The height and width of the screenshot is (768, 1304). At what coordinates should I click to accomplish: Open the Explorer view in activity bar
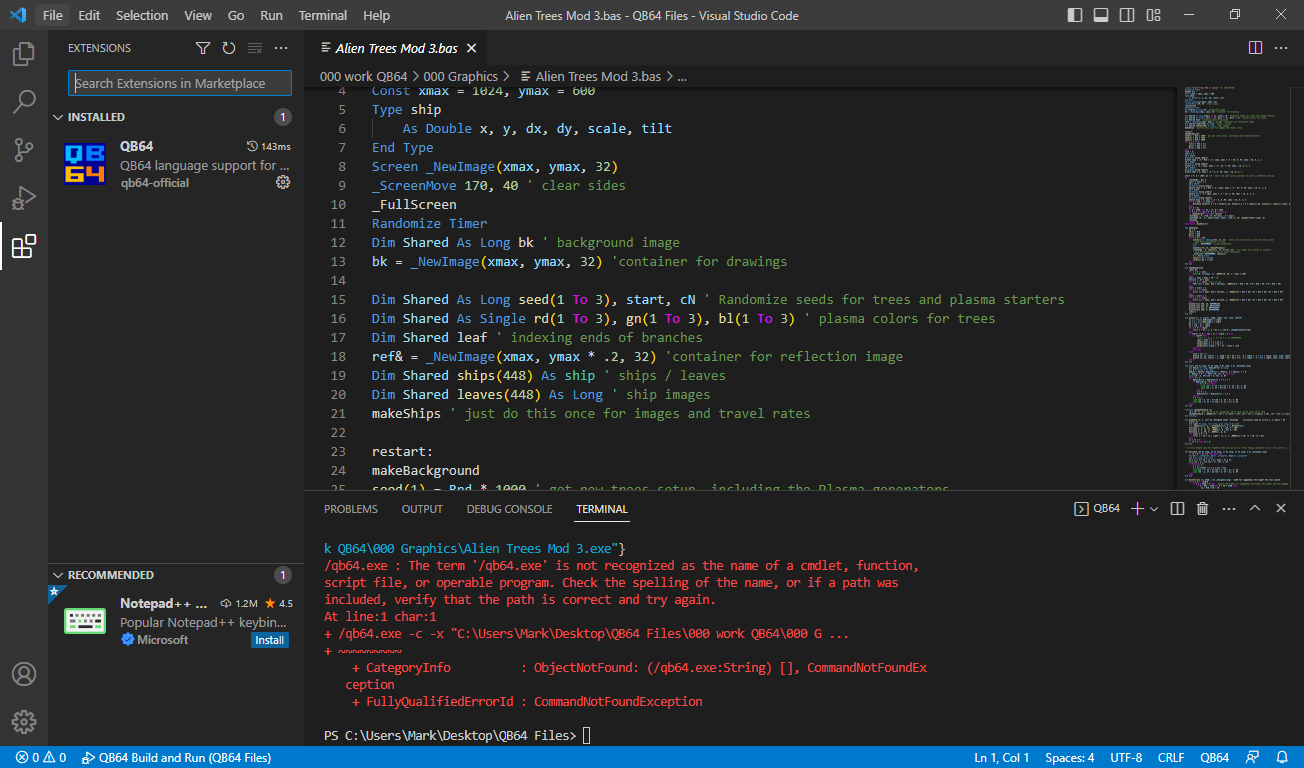coord(24,54)
